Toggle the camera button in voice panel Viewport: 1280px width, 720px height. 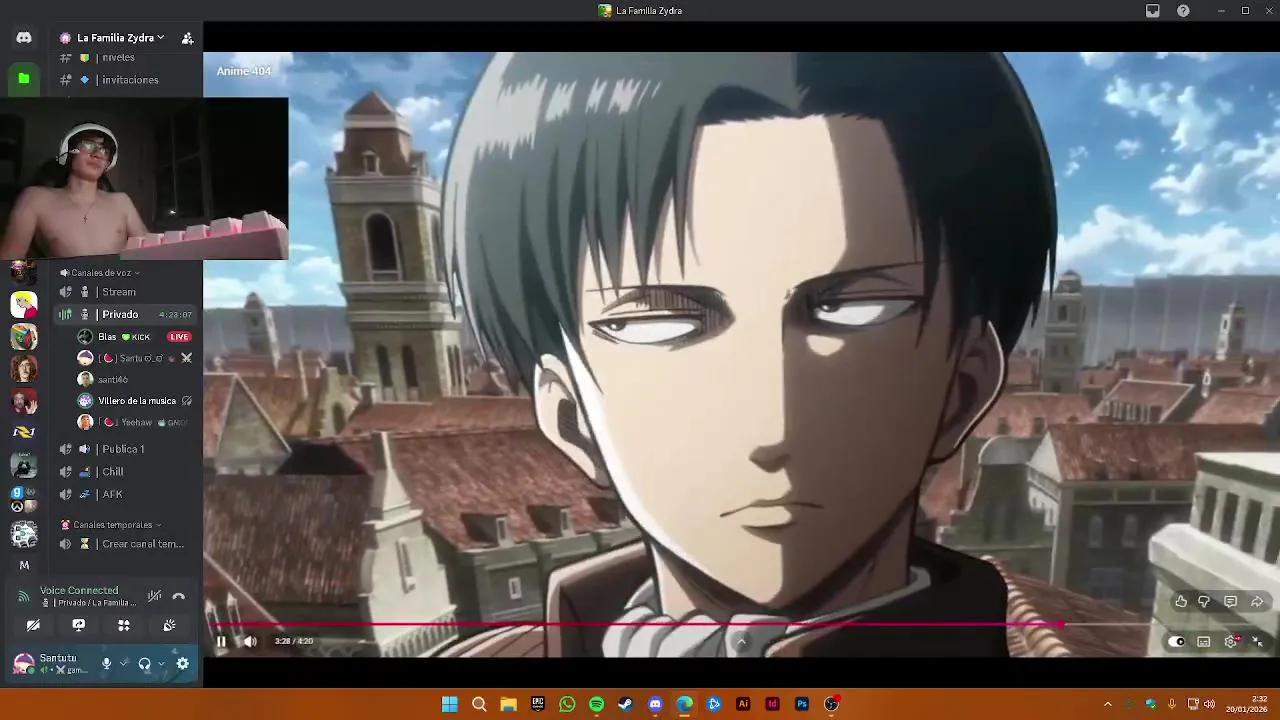point(33,625)
